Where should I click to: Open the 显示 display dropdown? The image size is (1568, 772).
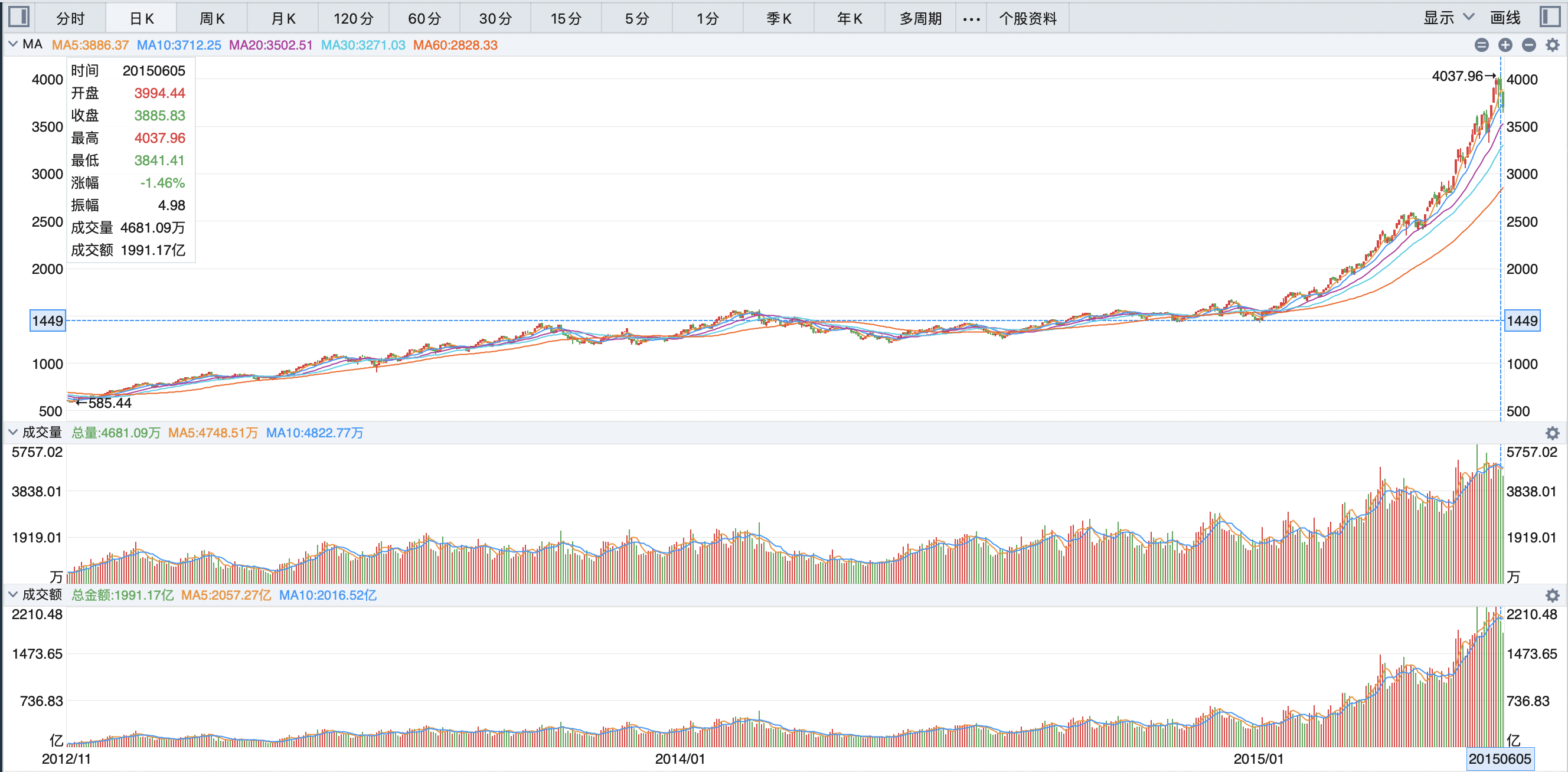pos(1448,18)
